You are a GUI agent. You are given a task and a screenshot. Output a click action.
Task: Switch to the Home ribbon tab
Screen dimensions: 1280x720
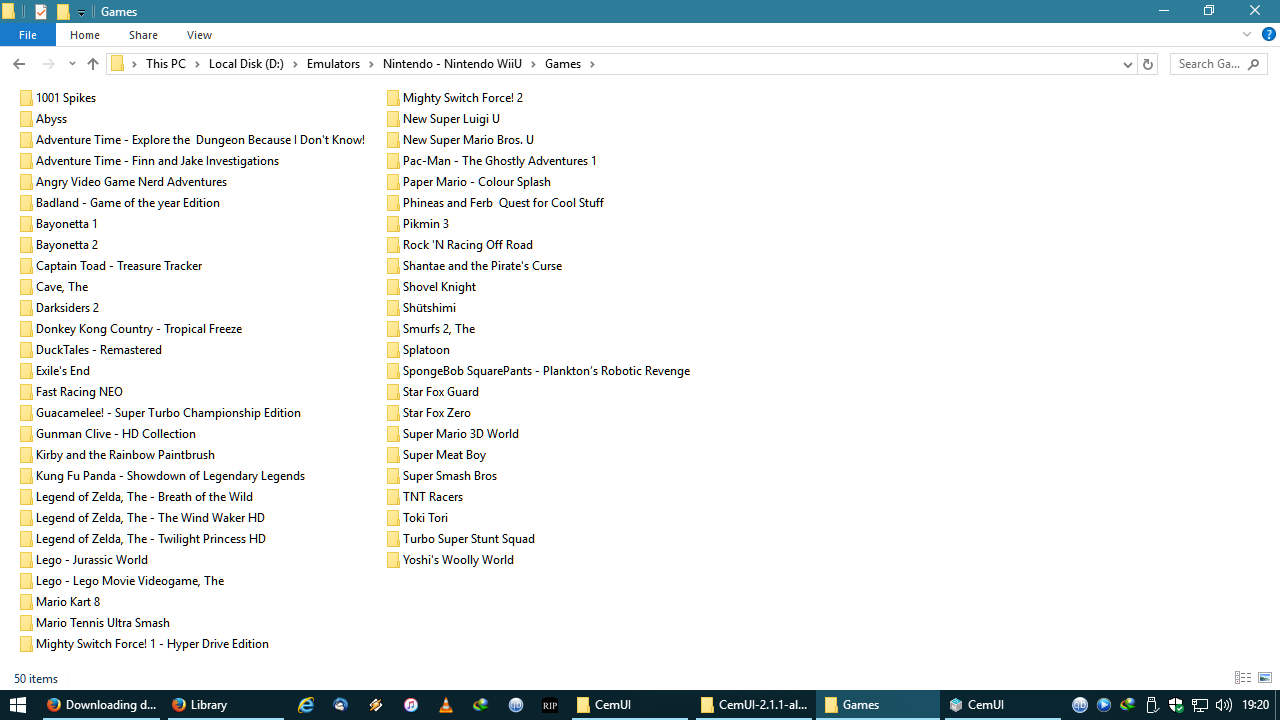(x=85, y=35)
